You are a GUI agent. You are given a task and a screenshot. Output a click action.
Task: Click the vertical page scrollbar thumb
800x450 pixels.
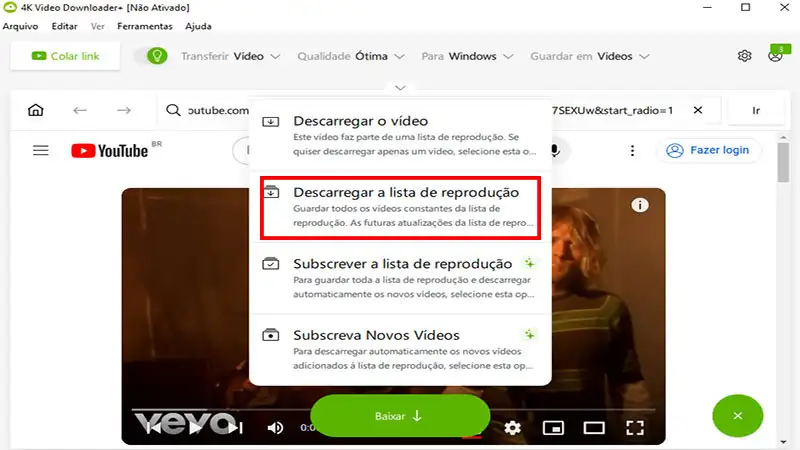(x=784, y=162)
